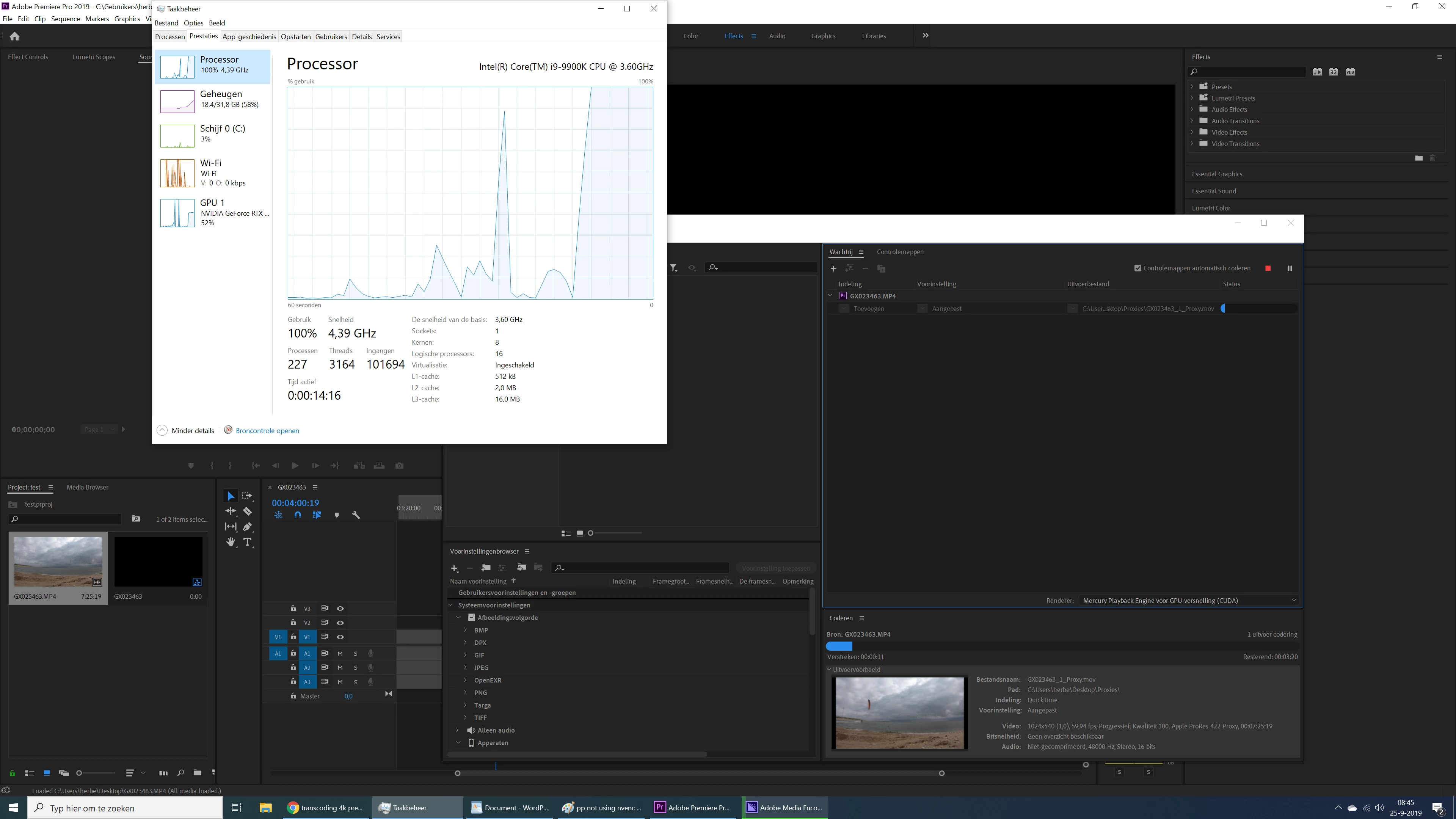Screen dimensions: 1456x819
Task: Pause the Media Encoder queue
Action: pyautogui.click(x=1290, y=268)
